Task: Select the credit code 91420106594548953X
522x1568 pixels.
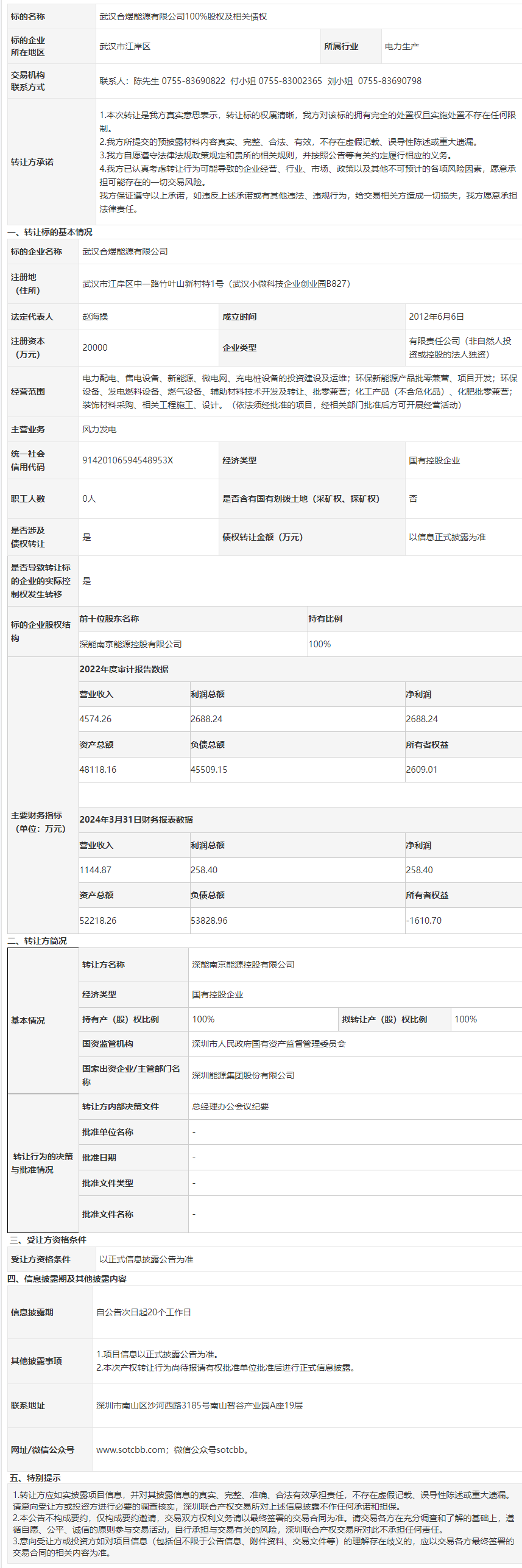Action: click(x=128, y=460)
